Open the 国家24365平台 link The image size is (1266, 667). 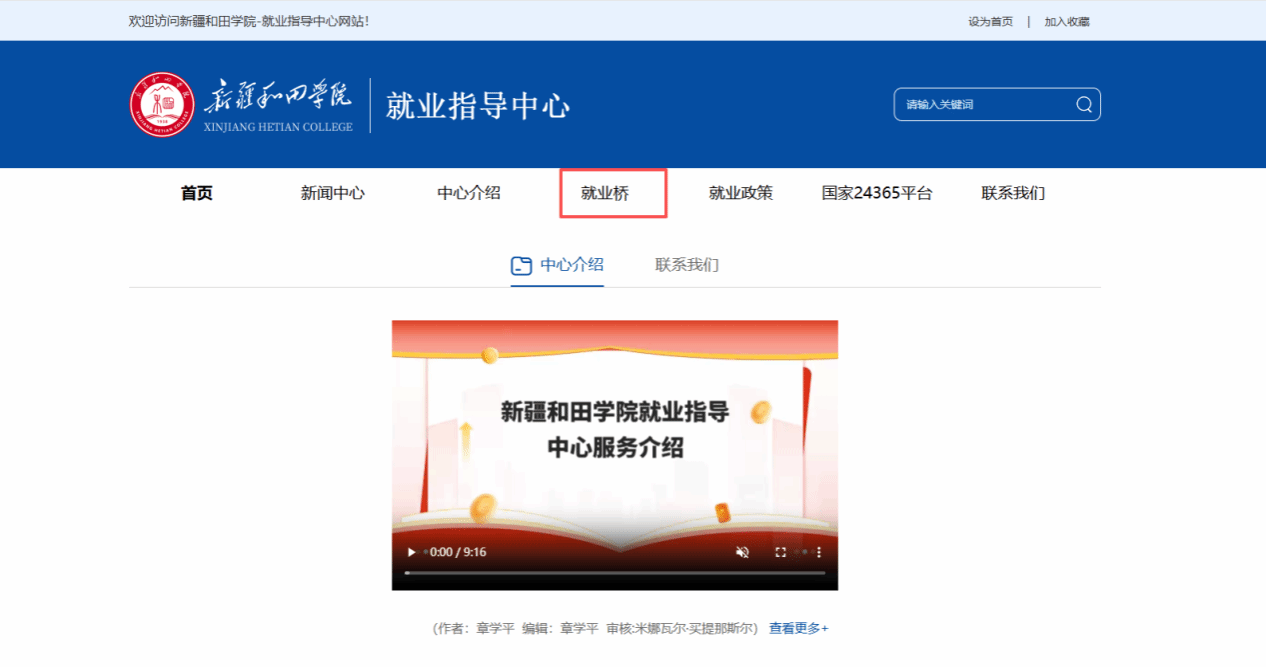tap(876, 194)
